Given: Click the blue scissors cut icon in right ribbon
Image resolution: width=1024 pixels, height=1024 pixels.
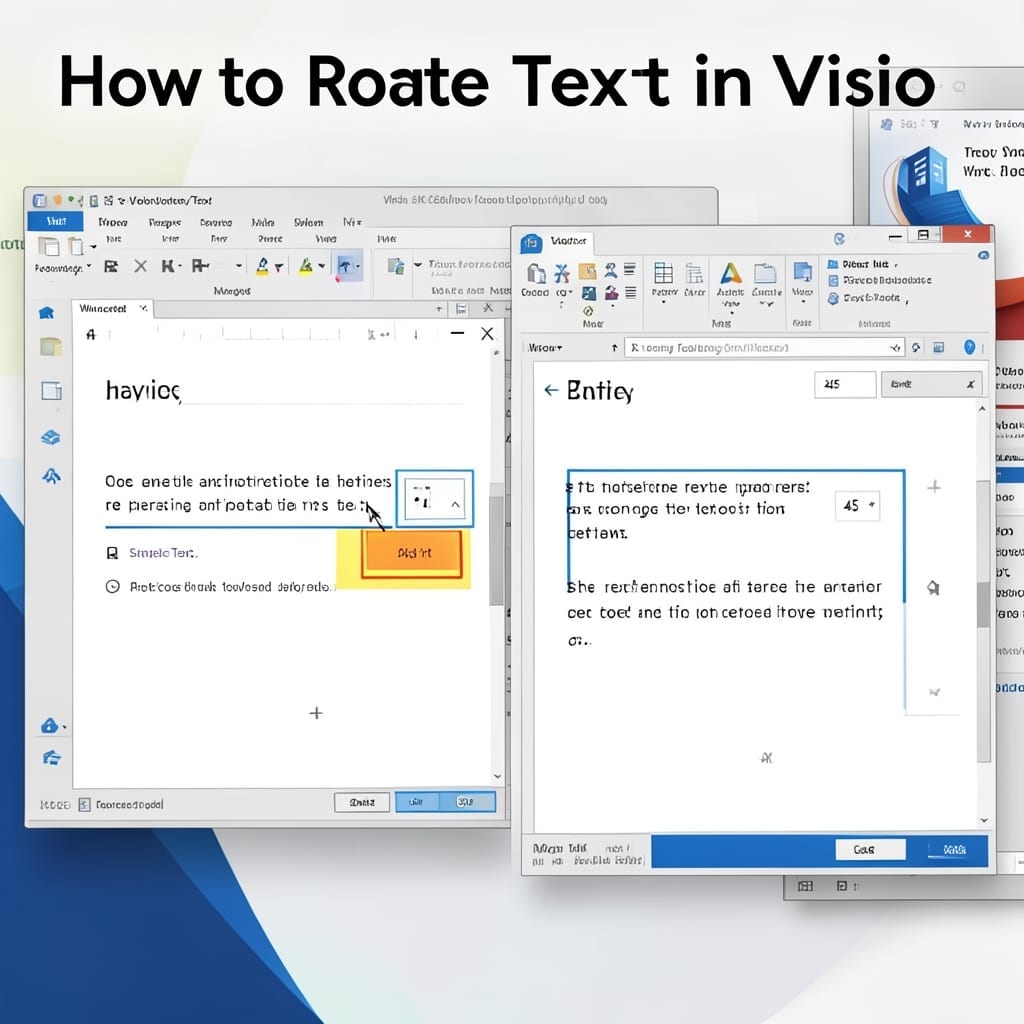Looking at the screenshot, I should (562, 272).
